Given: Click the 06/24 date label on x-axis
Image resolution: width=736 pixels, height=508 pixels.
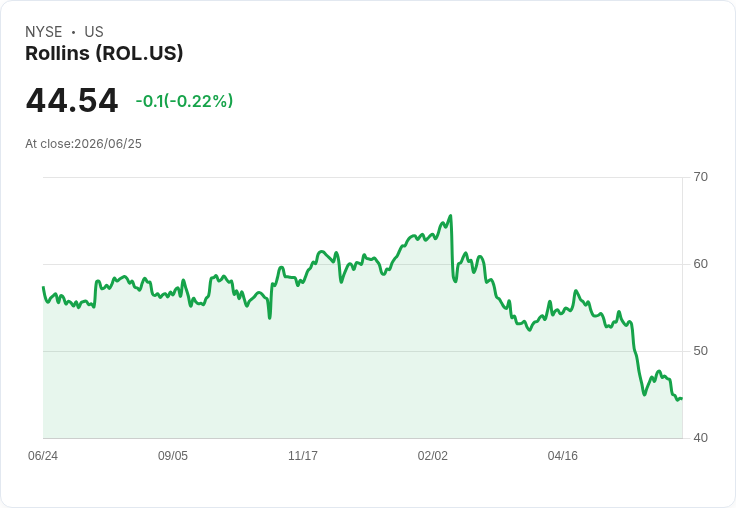Looking at the screenshot, I should (43, 455).
